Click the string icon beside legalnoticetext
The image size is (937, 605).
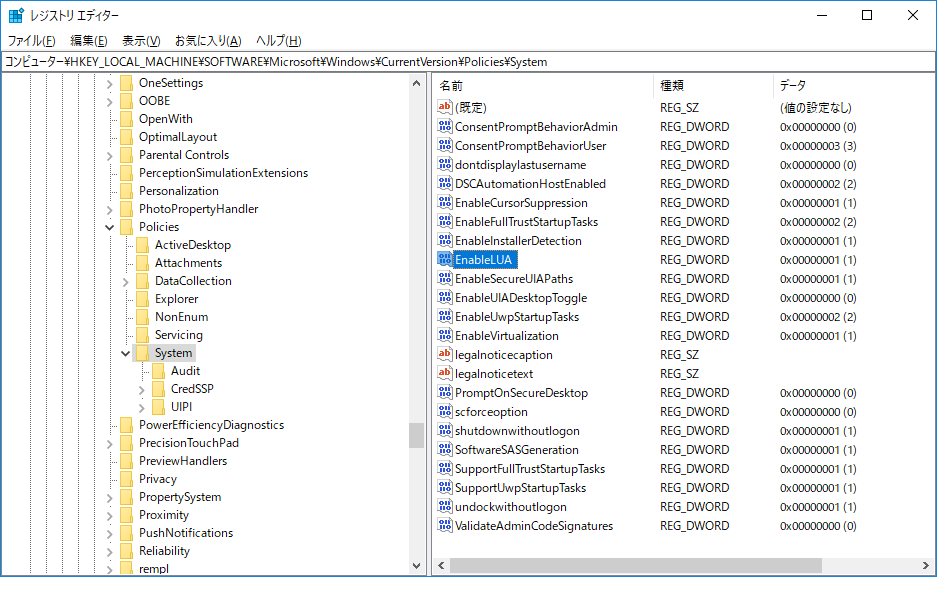click(445, 373)
